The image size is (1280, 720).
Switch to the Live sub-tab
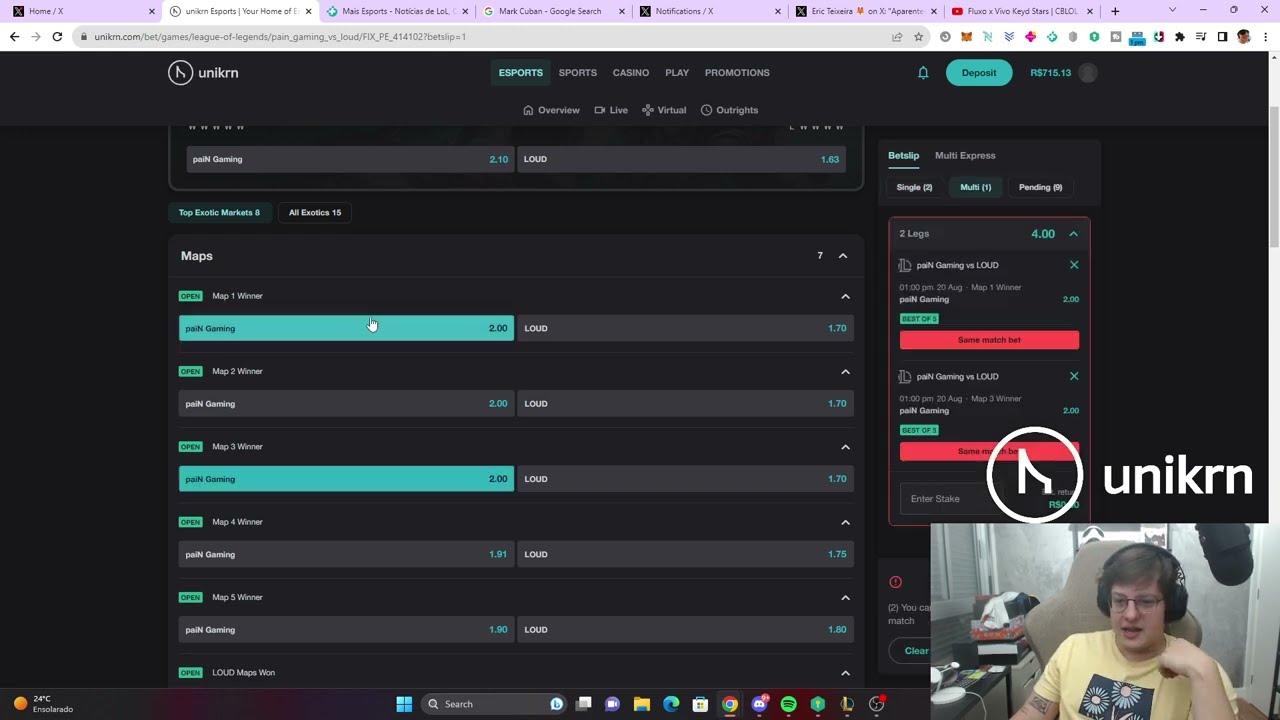coord(611,110)
